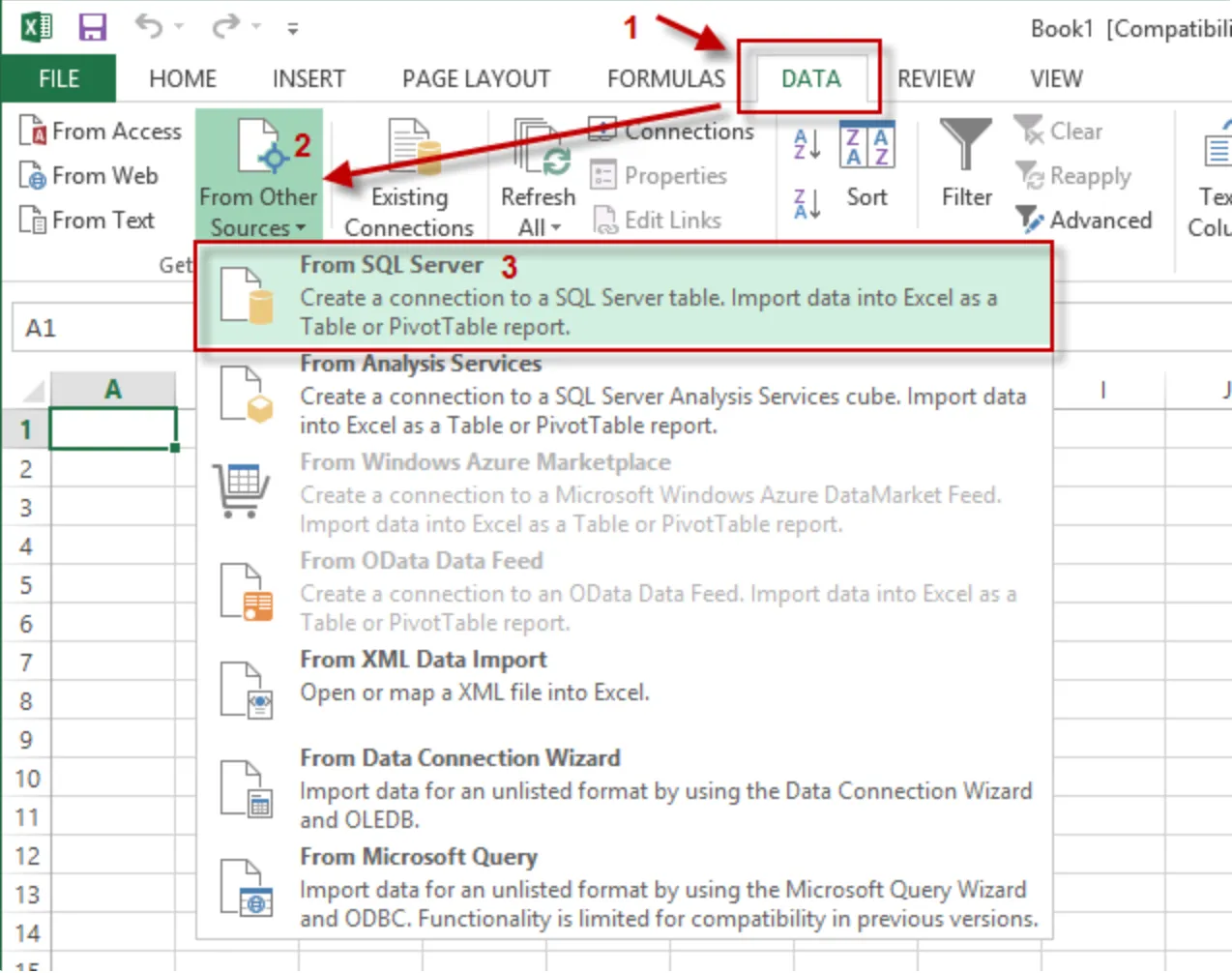Choose From Microsoft Query item
The width and height of the screenshot is (1232, 973).
624,888
